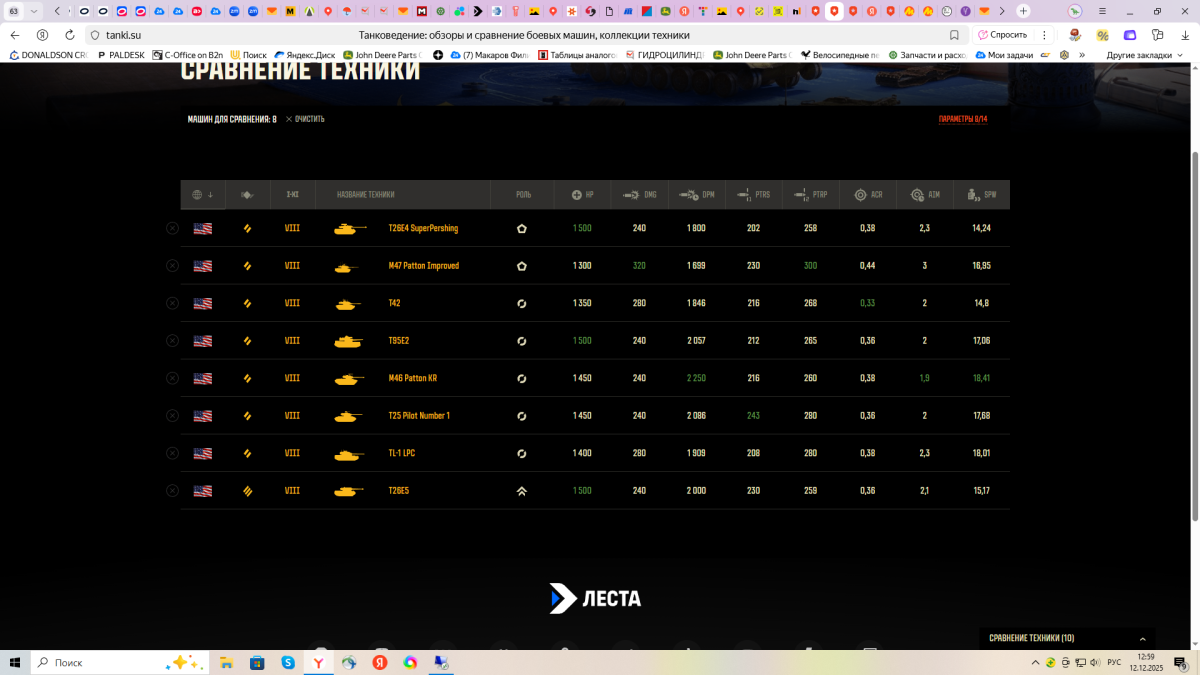Click role icon in T26E5 row
Screen dimensions: 1200x675
pos(521,491)
